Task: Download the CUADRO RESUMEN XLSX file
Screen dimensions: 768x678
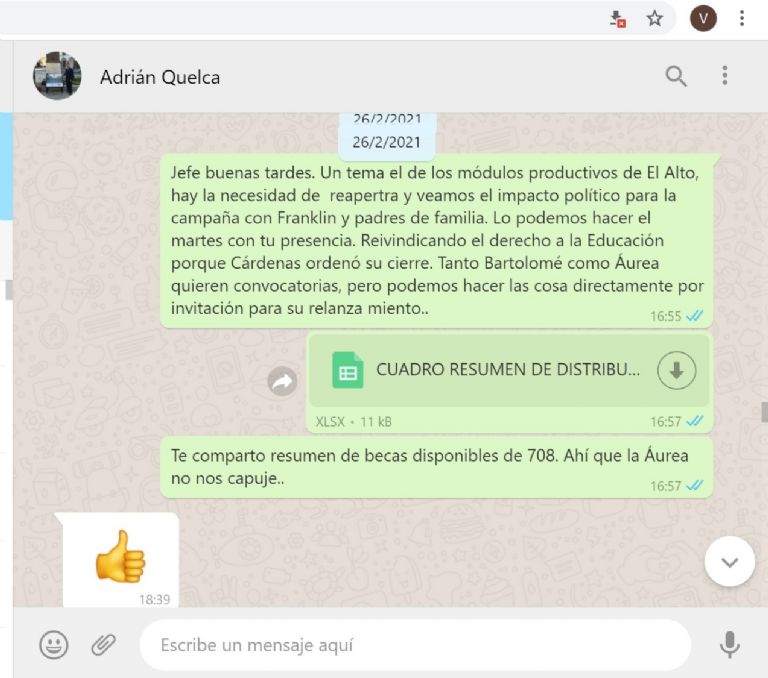Action: pyautogui.click(x=676, y=370)
